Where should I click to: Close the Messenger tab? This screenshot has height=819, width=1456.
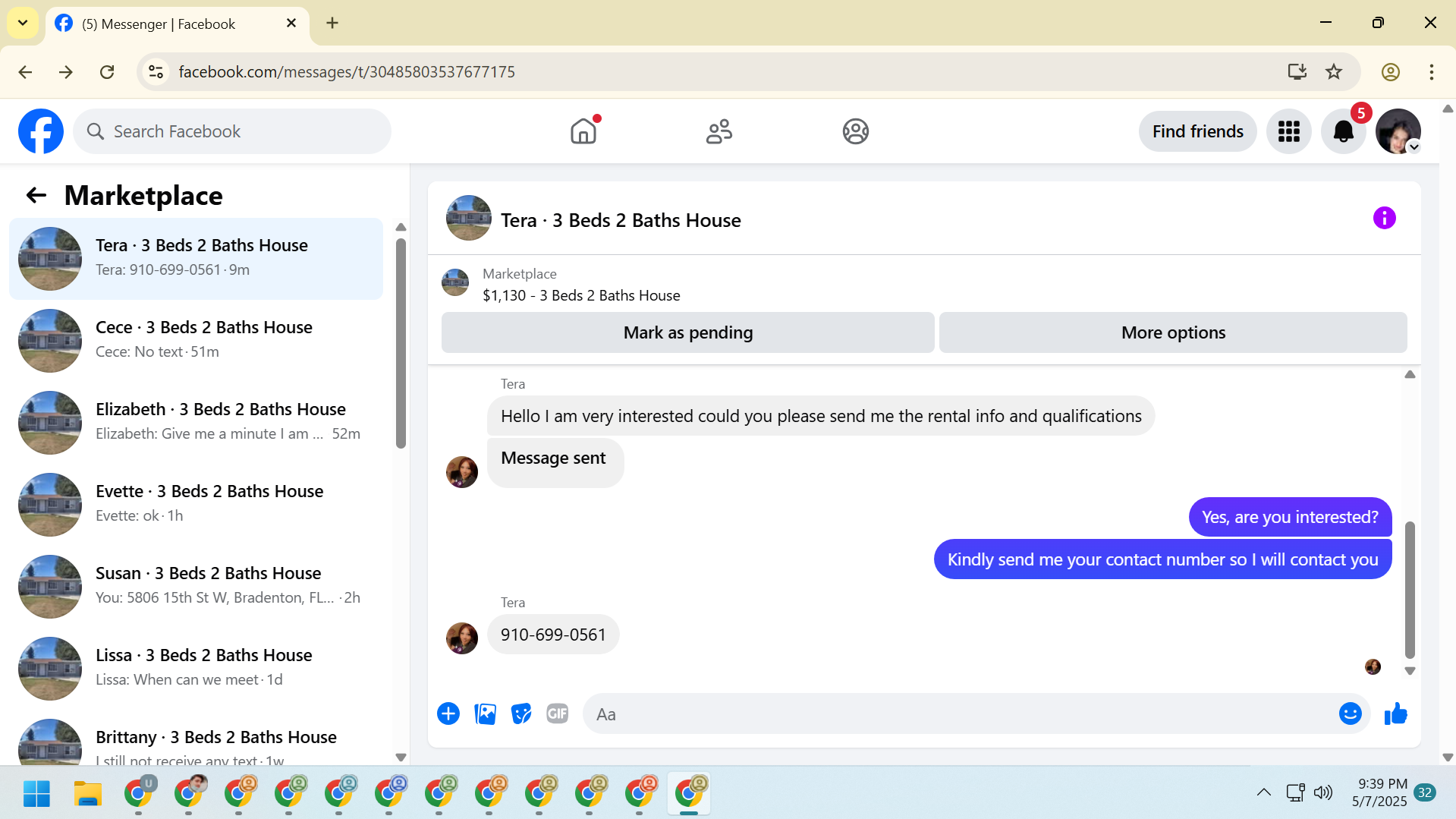[291, 24]
